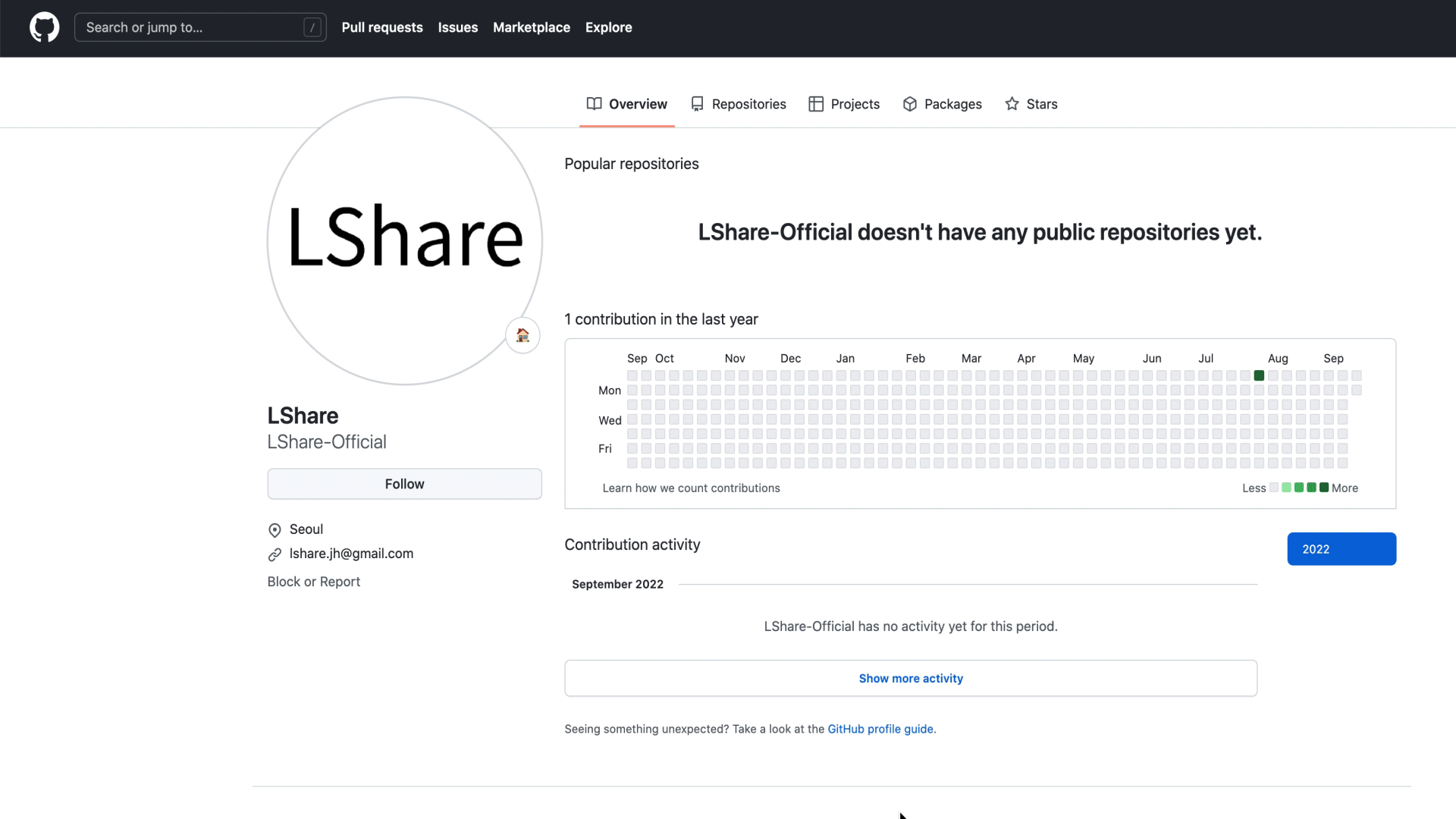Open Pull requests in top navigation
The height and width of the screenshot is (819, 1456).
click(x=382, y=27)
